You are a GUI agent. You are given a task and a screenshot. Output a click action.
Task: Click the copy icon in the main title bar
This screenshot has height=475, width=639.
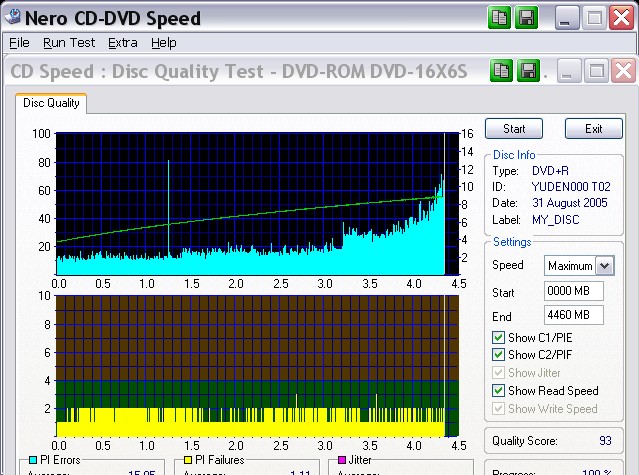[499, 18]
